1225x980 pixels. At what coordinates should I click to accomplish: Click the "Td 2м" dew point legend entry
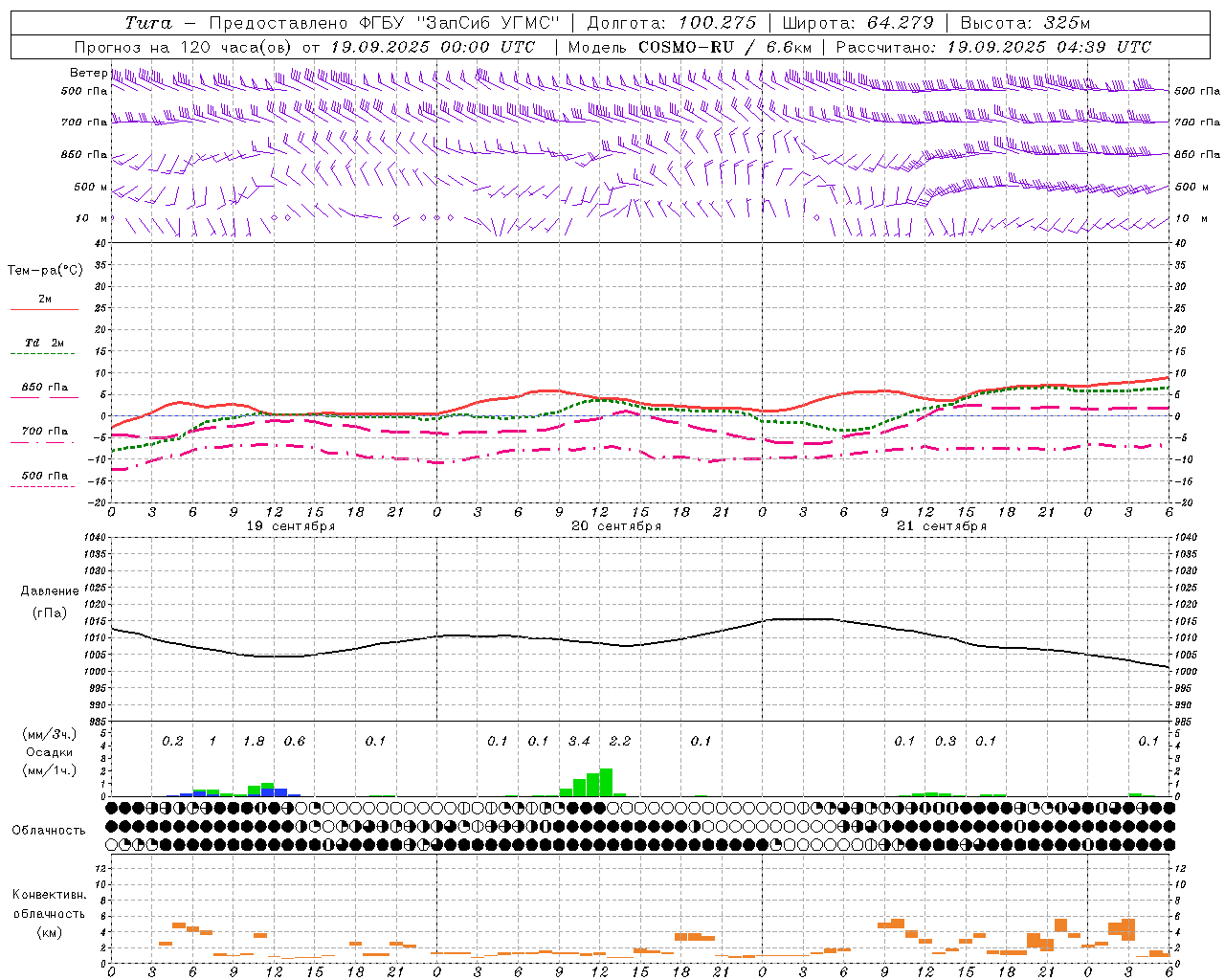click(x=44, y=343)
